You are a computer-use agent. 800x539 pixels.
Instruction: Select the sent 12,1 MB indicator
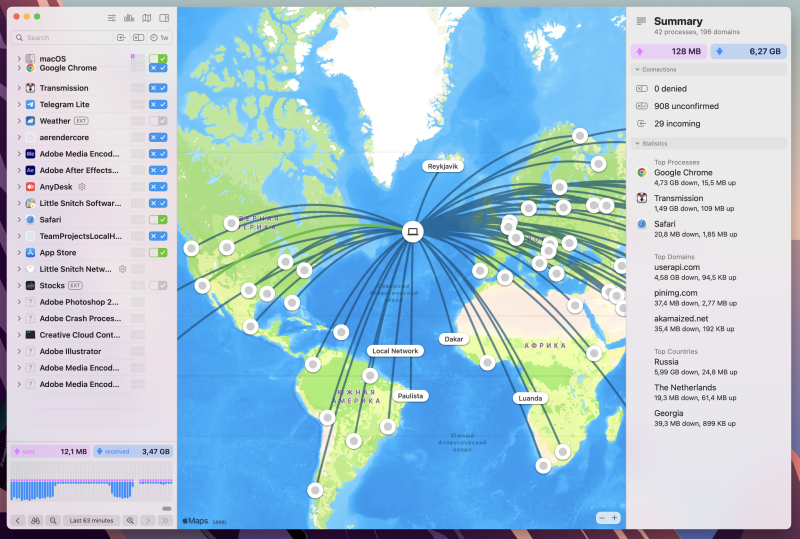point(51,451)
